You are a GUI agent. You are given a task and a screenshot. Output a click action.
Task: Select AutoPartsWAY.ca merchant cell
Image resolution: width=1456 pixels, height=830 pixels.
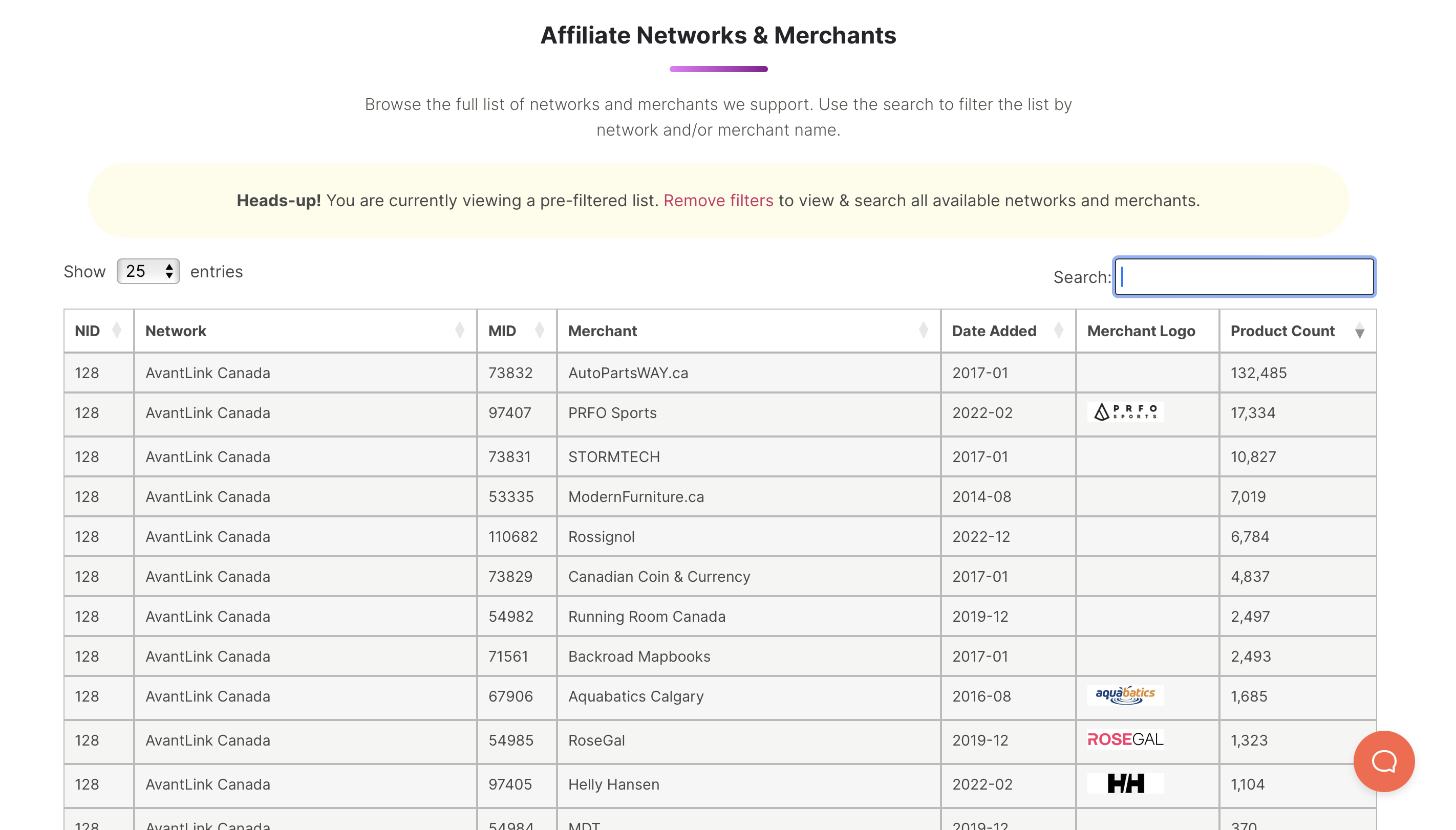(x=748, y=373)
